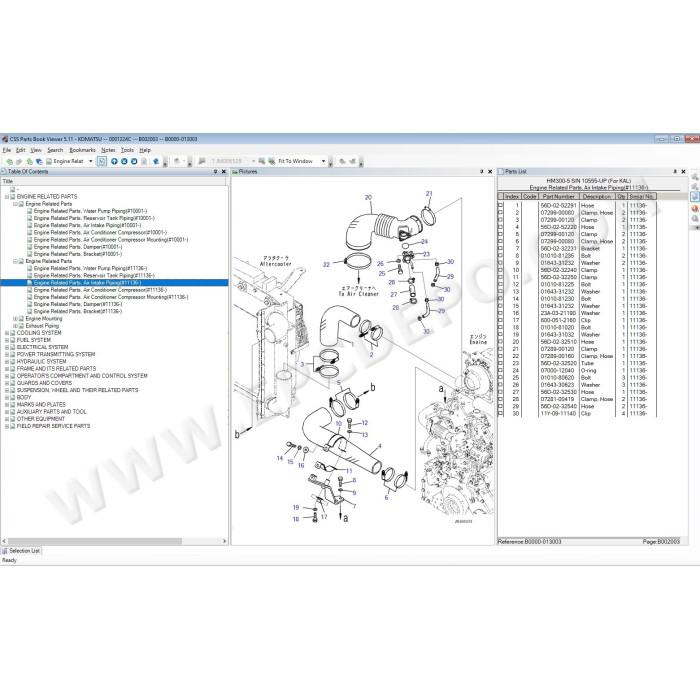Image resolution: width=700 pixels, height=700 pixels.
Task: Click the Part Number column header
Action: point(558,196)
